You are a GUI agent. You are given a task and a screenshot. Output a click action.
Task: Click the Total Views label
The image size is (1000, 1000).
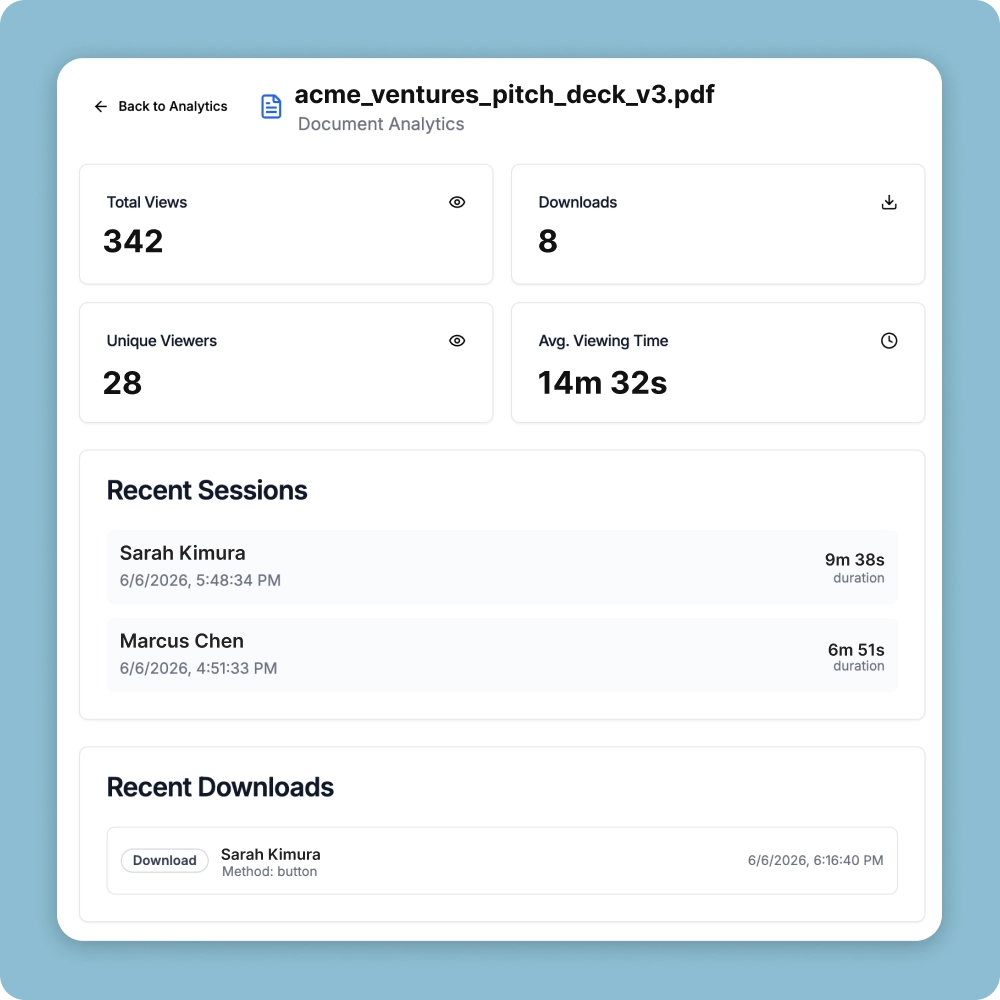(147, 202)
